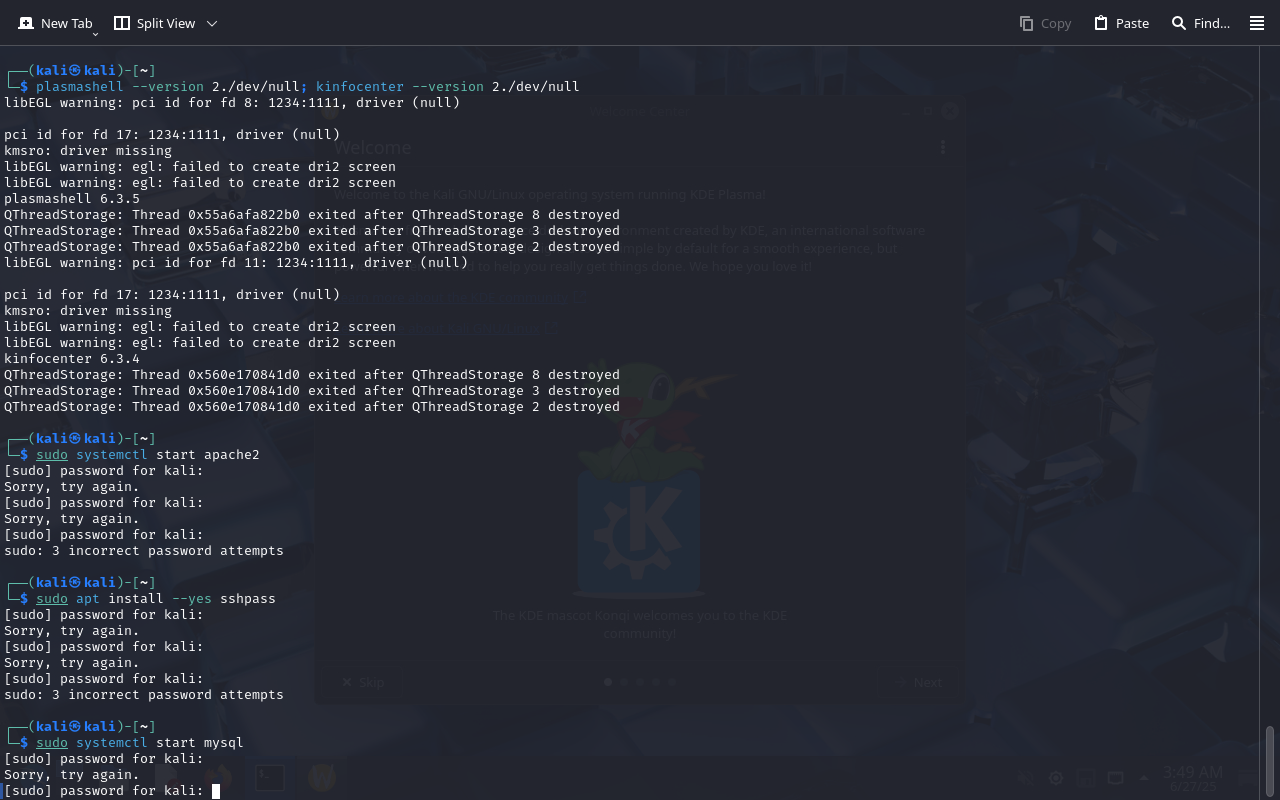1280x800 pixels.
Task: Click '0x560e170841d0 exited after QThreadStorage 8 destroyed' line
Action: [312, 375]
